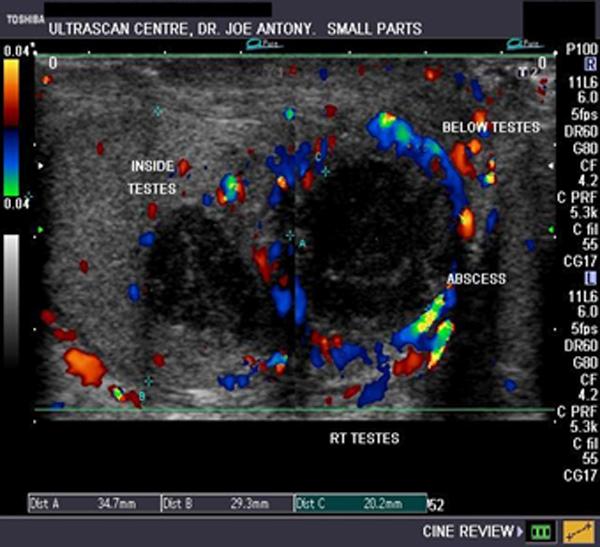Select the highlighted Dist C measurement field
The height and width of the screenshot is (547, 600).
359,502
